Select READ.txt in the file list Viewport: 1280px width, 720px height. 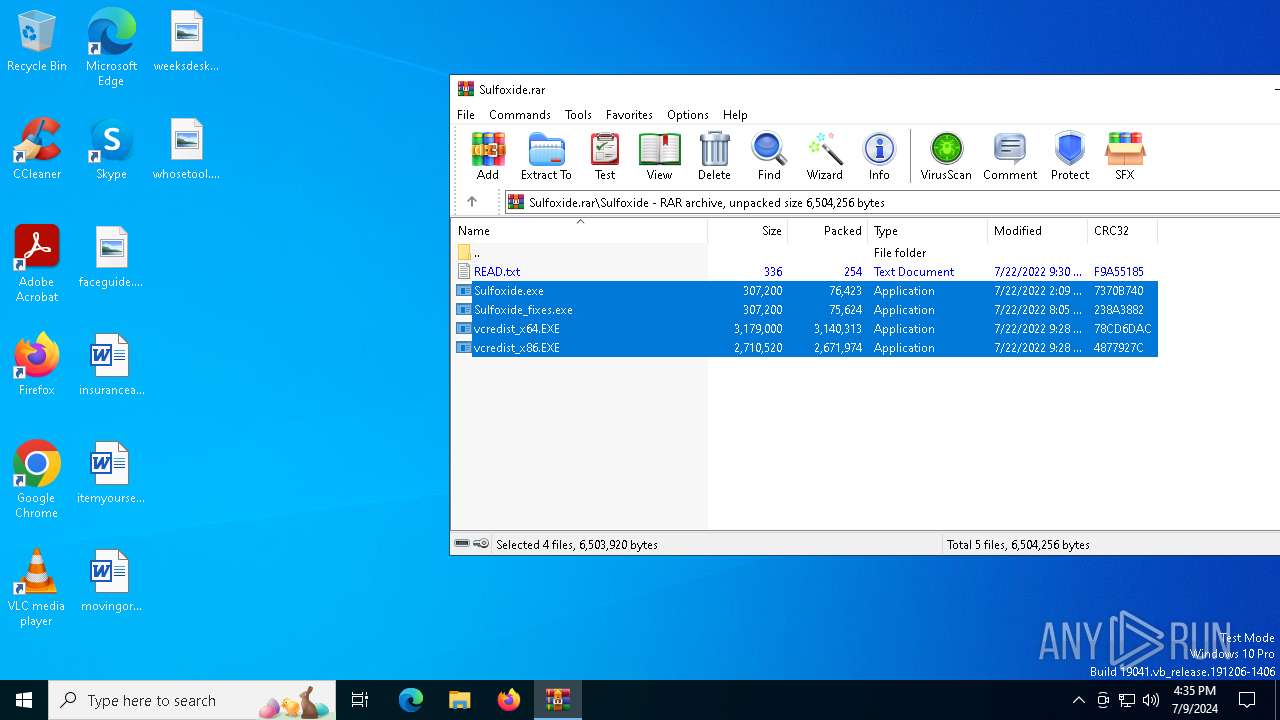tap(805, 272)
